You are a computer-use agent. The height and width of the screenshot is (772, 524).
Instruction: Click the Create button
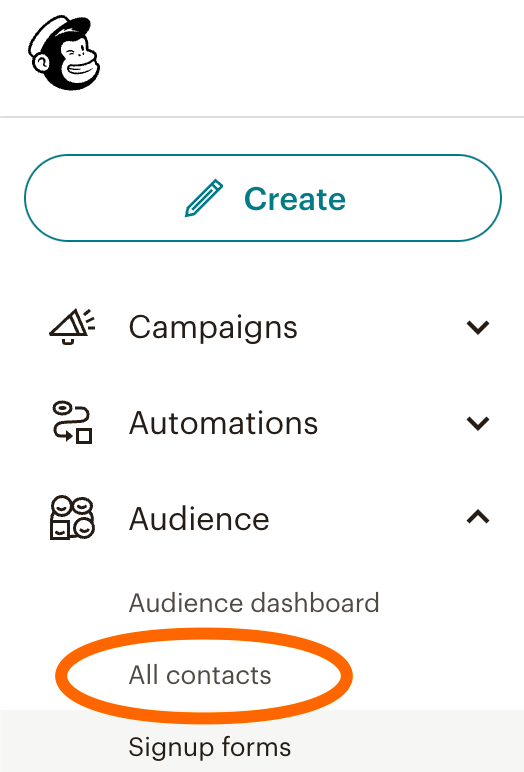point(262,198)
